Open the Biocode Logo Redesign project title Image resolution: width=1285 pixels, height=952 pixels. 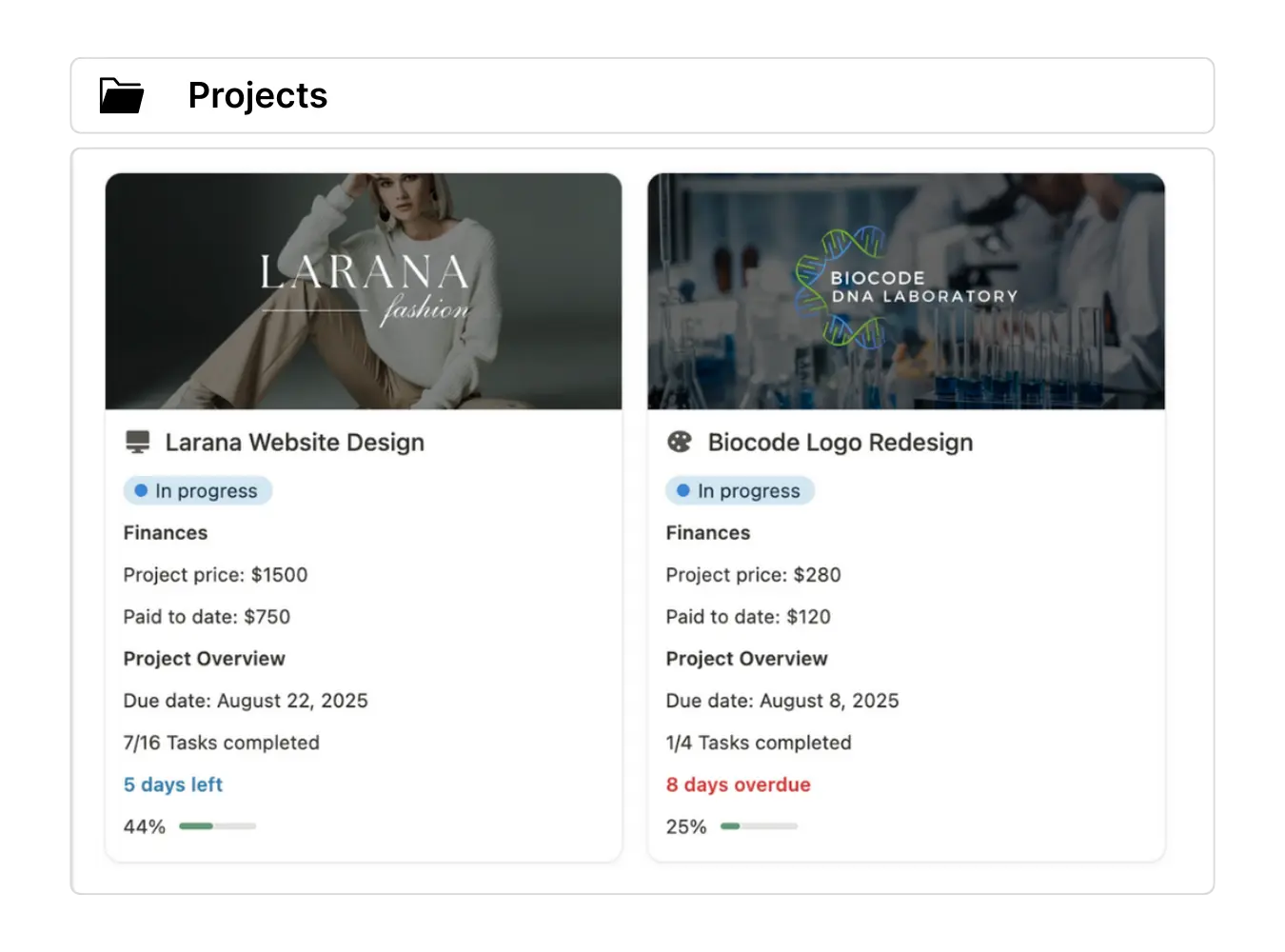click(x=840, y=443)
